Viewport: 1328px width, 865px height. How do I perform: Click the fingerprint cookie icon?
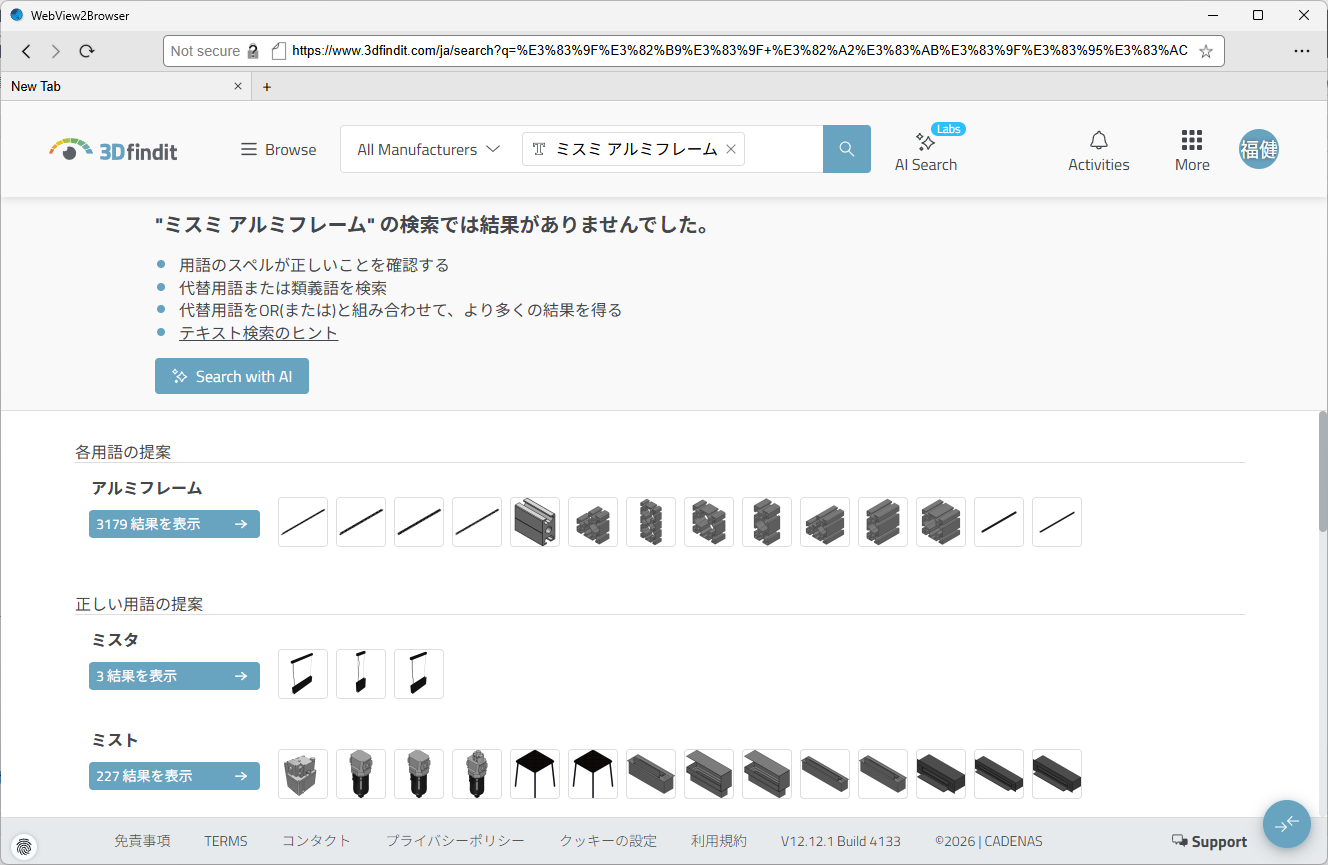click(26, 844)
